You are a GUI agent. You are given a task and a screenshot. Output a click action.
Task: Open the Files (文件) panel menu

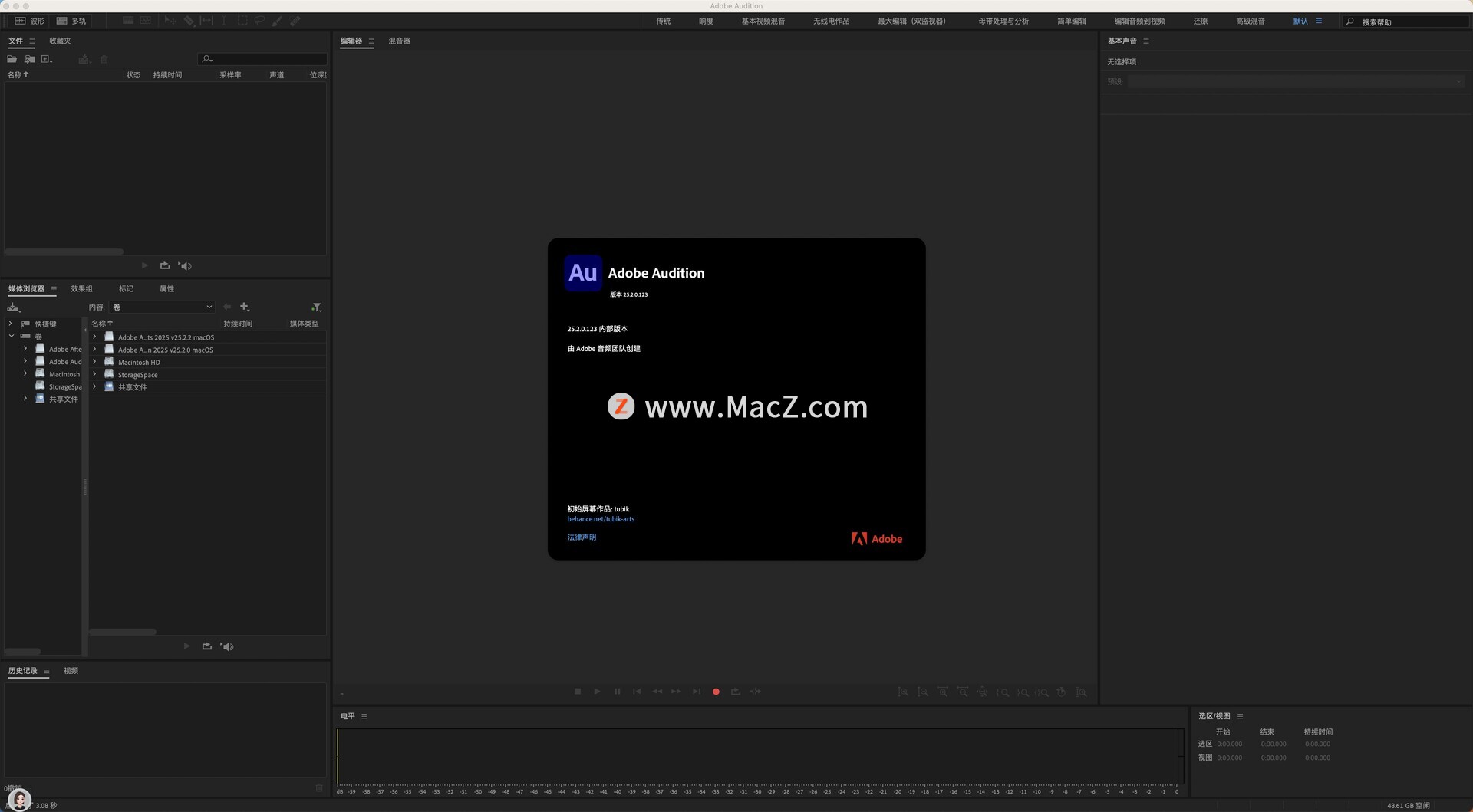click(31, 41)
